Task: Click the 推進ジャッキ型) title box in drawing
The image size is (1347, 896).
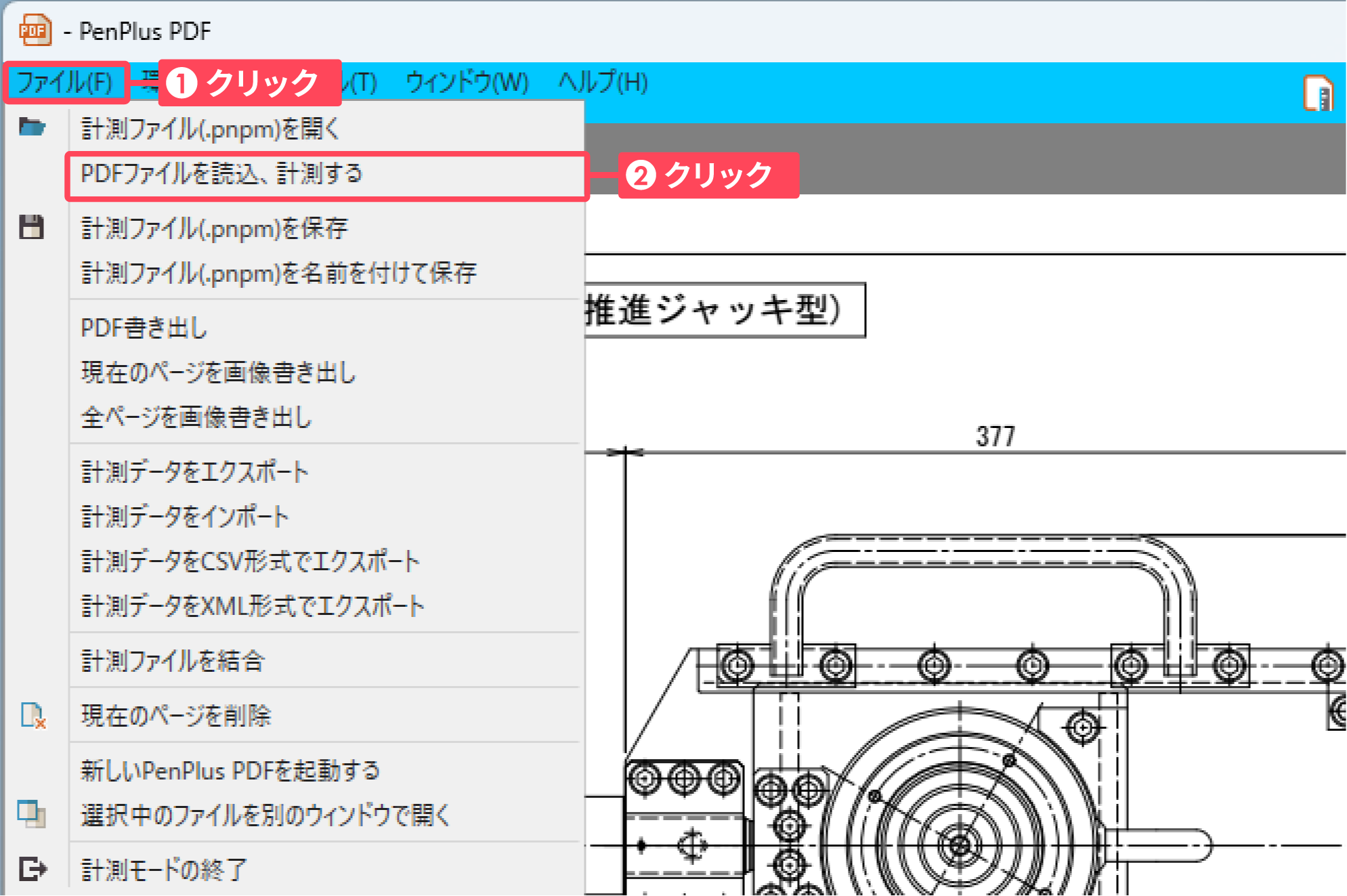Action: coord(725,310)
